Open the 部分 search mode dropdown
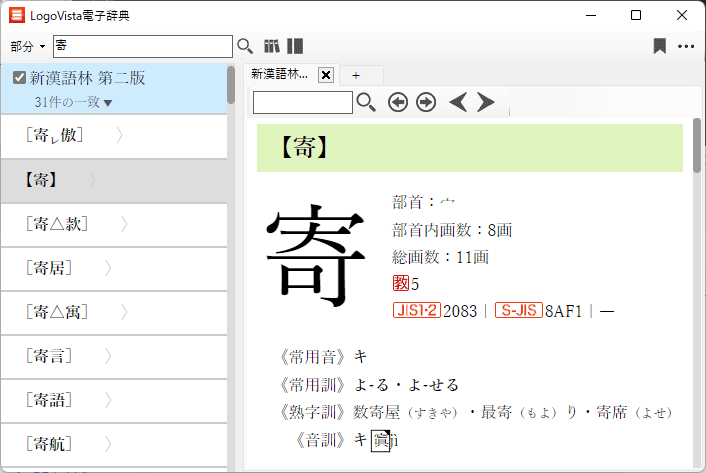 (x=29, y=46)
